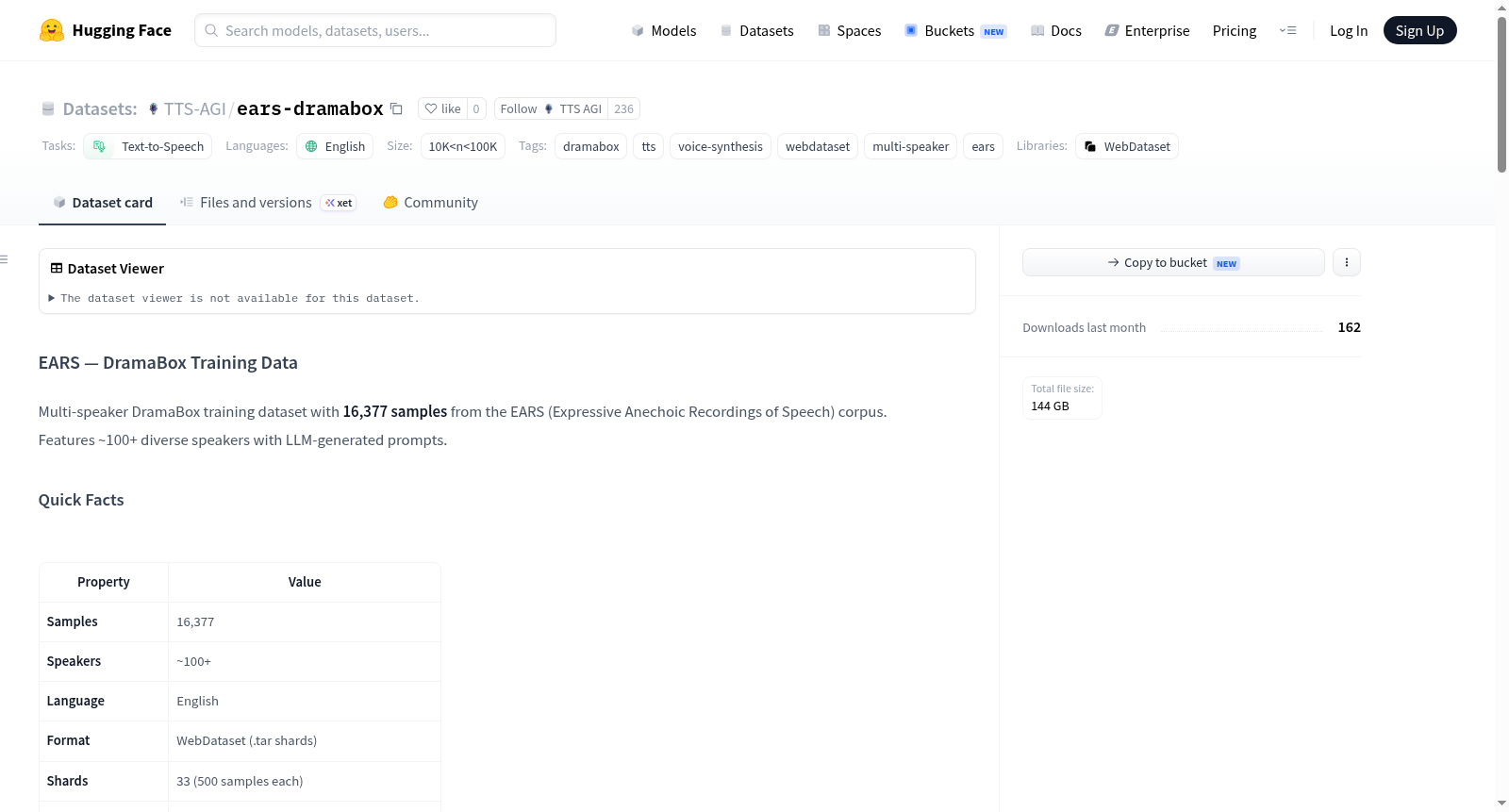Click the like count 0

click(x=476, y=109)
